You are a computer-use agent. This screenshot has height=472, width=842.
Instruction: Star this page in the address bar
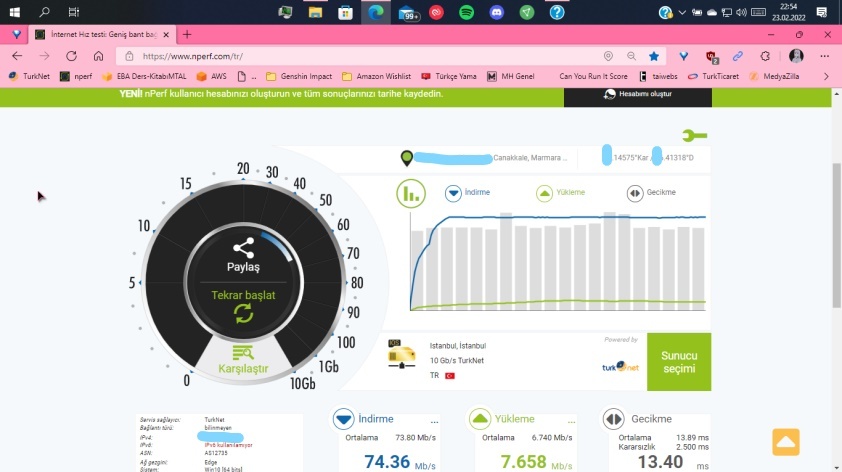(x=654, y=57)
